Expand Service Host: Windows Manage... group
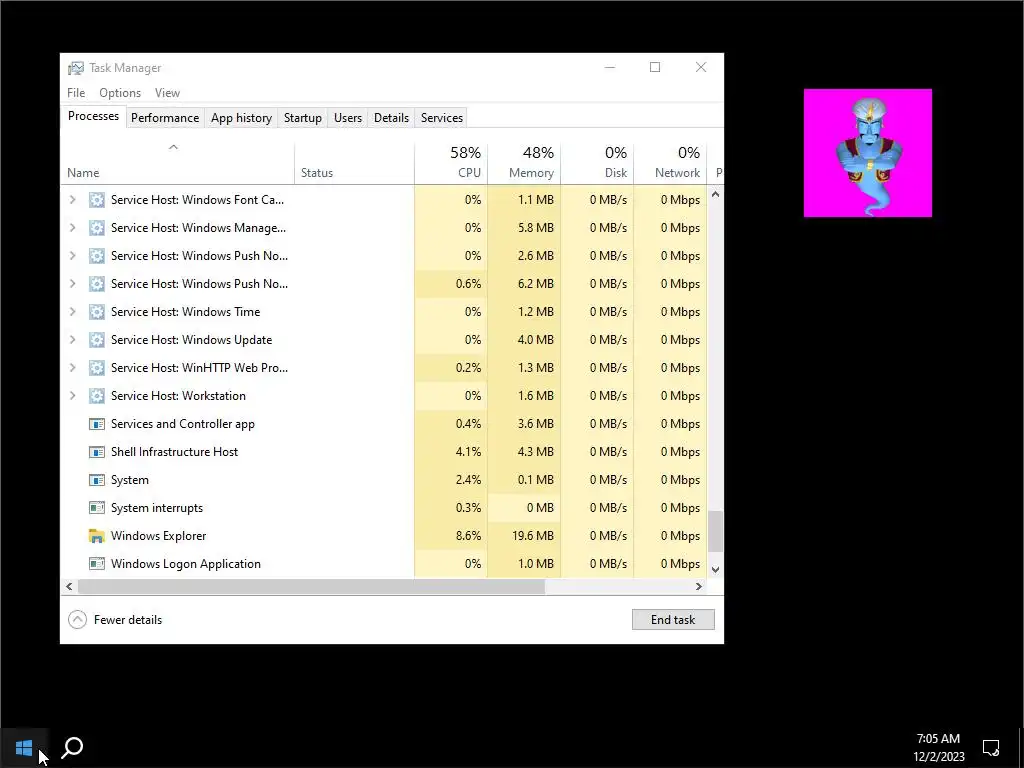This screenshot has height=768, width=1024. [x=72, y=228]
